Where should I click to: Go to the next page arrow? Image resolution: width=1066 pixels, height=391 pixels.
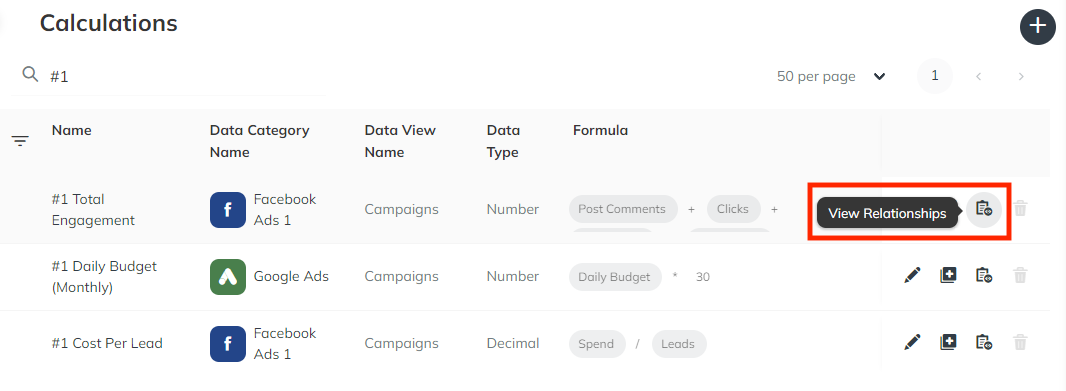coord(1020,76)
